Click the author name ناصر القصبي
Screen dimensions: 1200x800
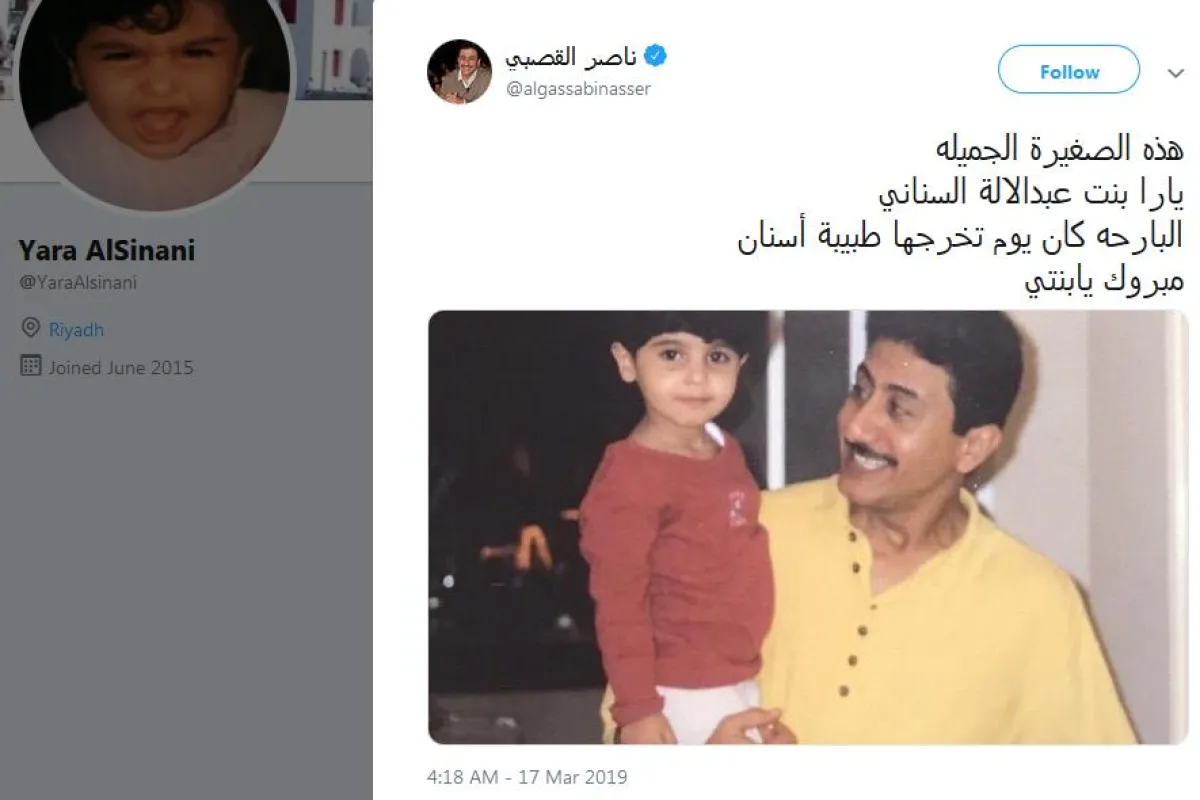[571, 56]
